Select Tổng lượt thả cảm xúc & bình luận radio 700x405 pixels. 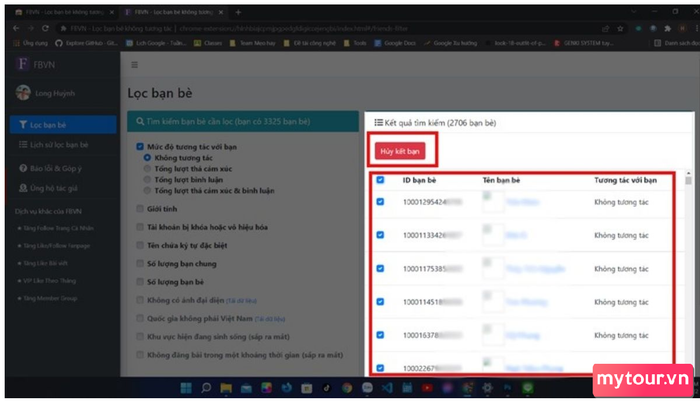point(147,190)
